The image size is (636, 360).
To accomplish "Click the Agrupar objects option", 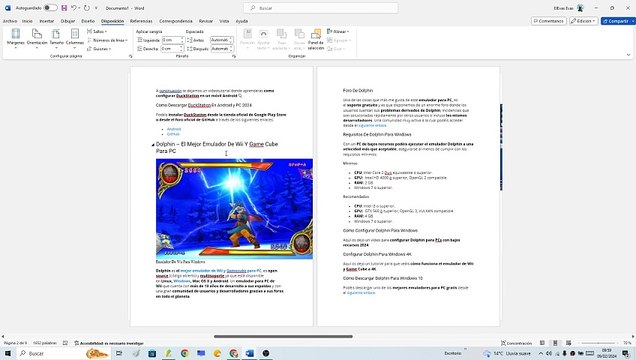I will [x=339, y=40].
